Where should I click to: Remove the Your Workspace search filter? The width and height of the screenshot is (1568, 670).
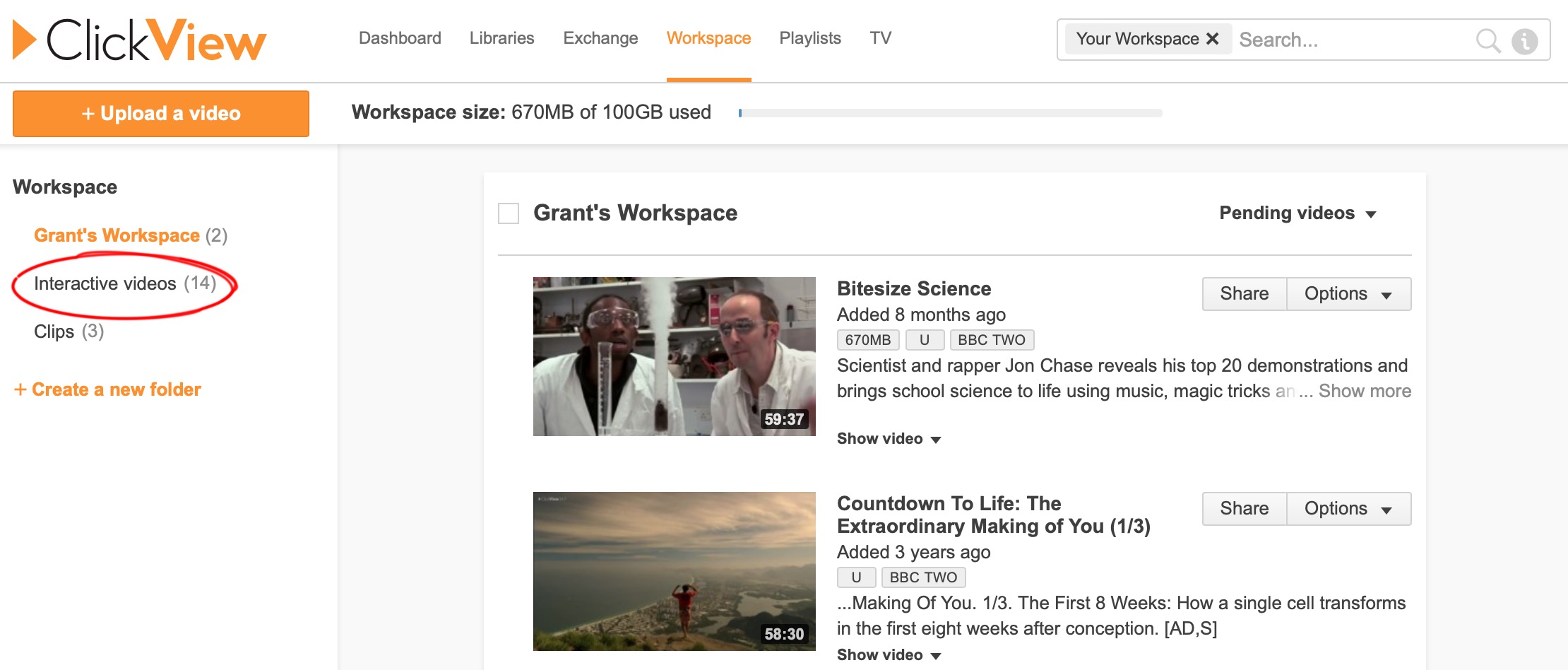pyautogui.click(x=1212, y=39)
